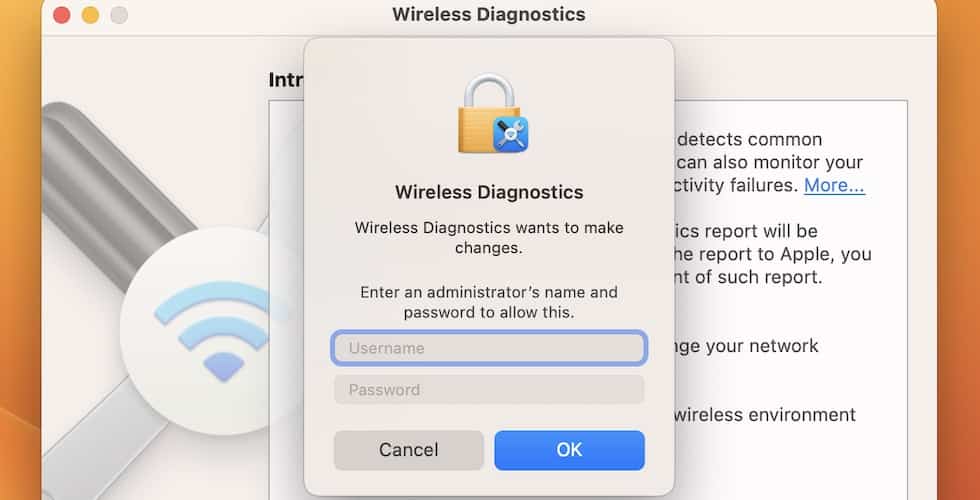Open the "More..." link
Screen dimensions: 980x500
point(834,185)
